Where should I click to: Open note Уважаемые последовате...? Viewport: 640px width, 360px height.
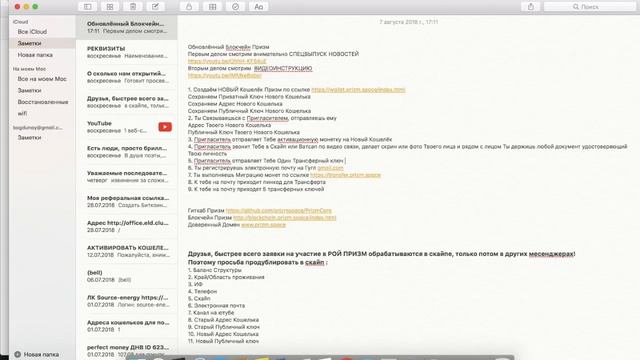127,176
